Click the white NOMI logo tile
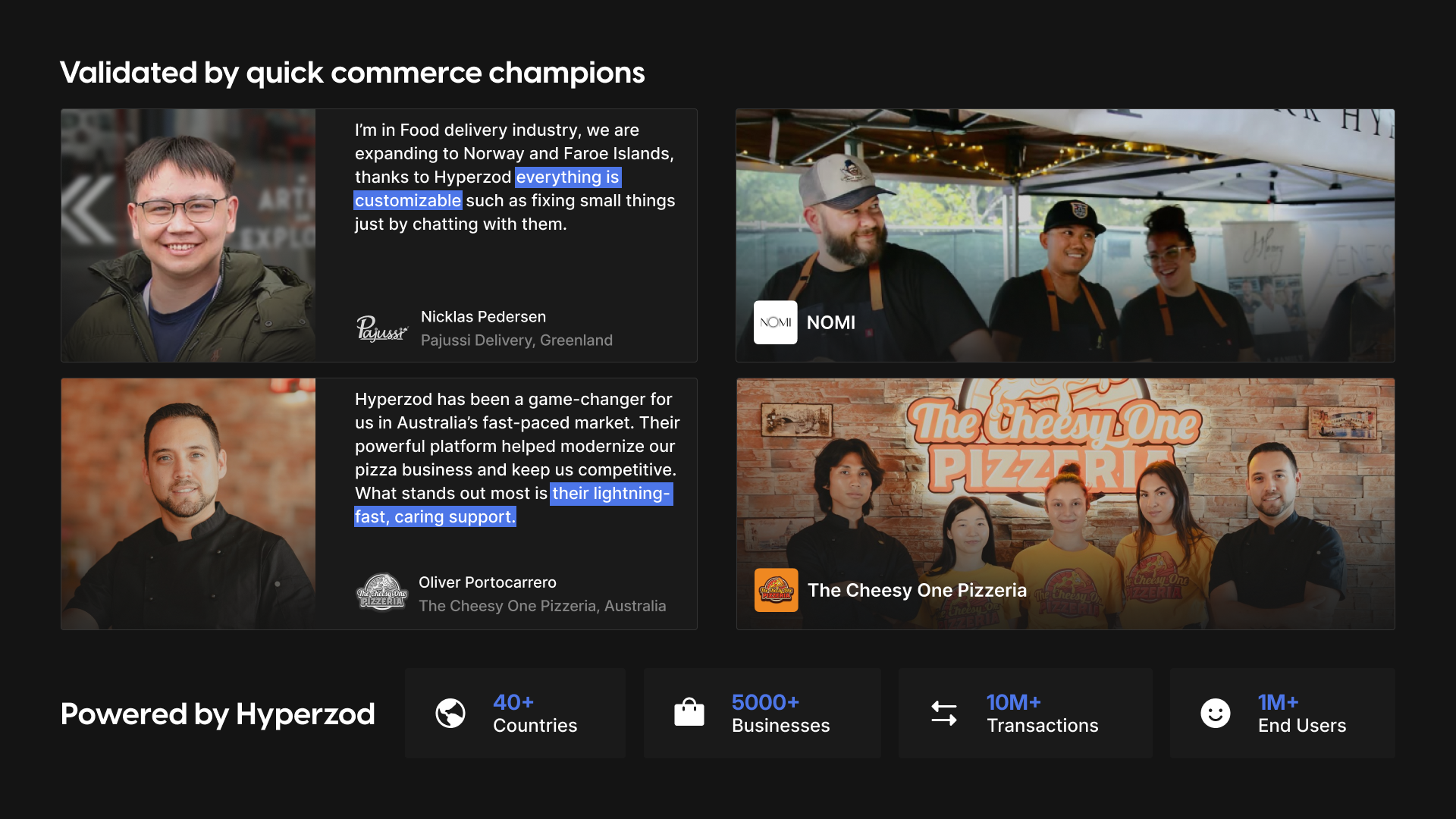Image resolution: width=1456 pixels, height=819 pixels. point(775,322)
